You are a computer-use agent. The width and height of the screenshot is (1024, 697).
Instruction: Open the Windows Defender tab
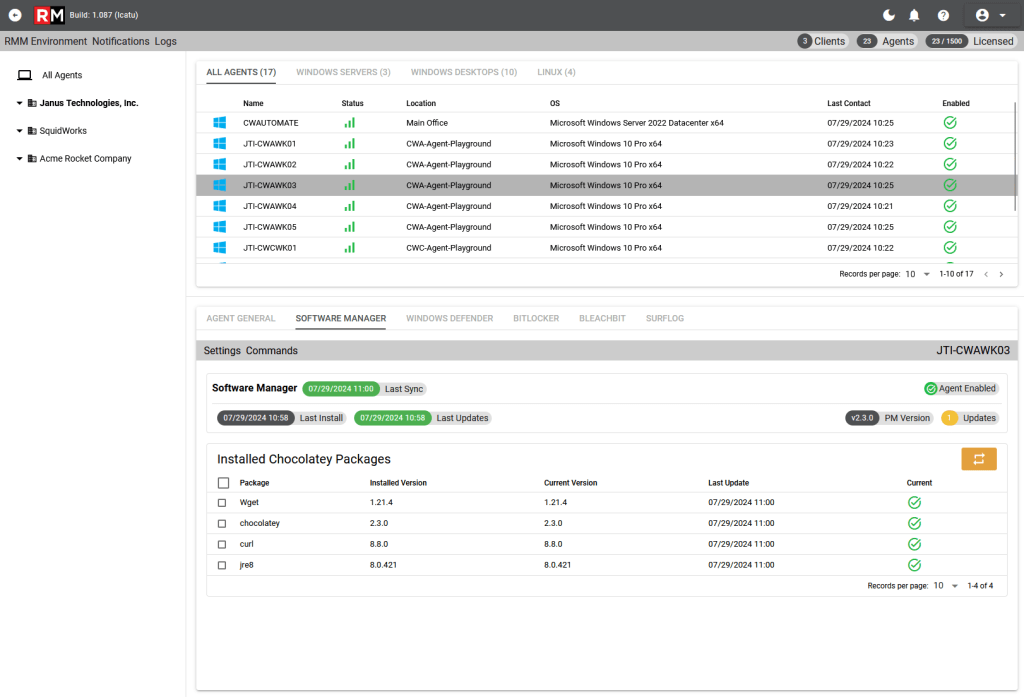tap(449, 318)
